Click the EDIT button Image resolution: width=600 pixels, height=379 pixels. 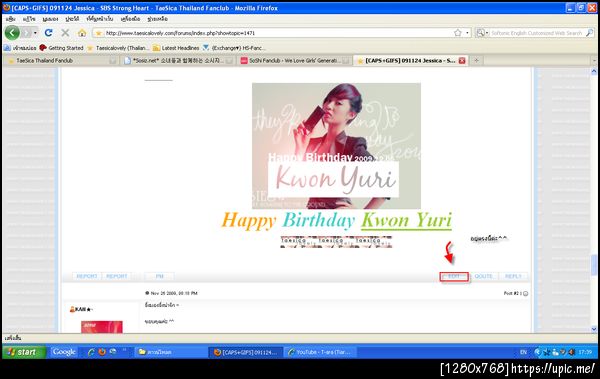coord(454,276)
